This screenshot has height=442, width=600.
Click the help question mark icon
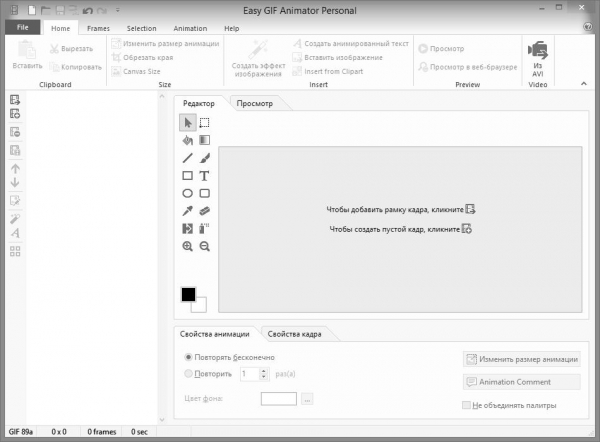tap(588, 26)
